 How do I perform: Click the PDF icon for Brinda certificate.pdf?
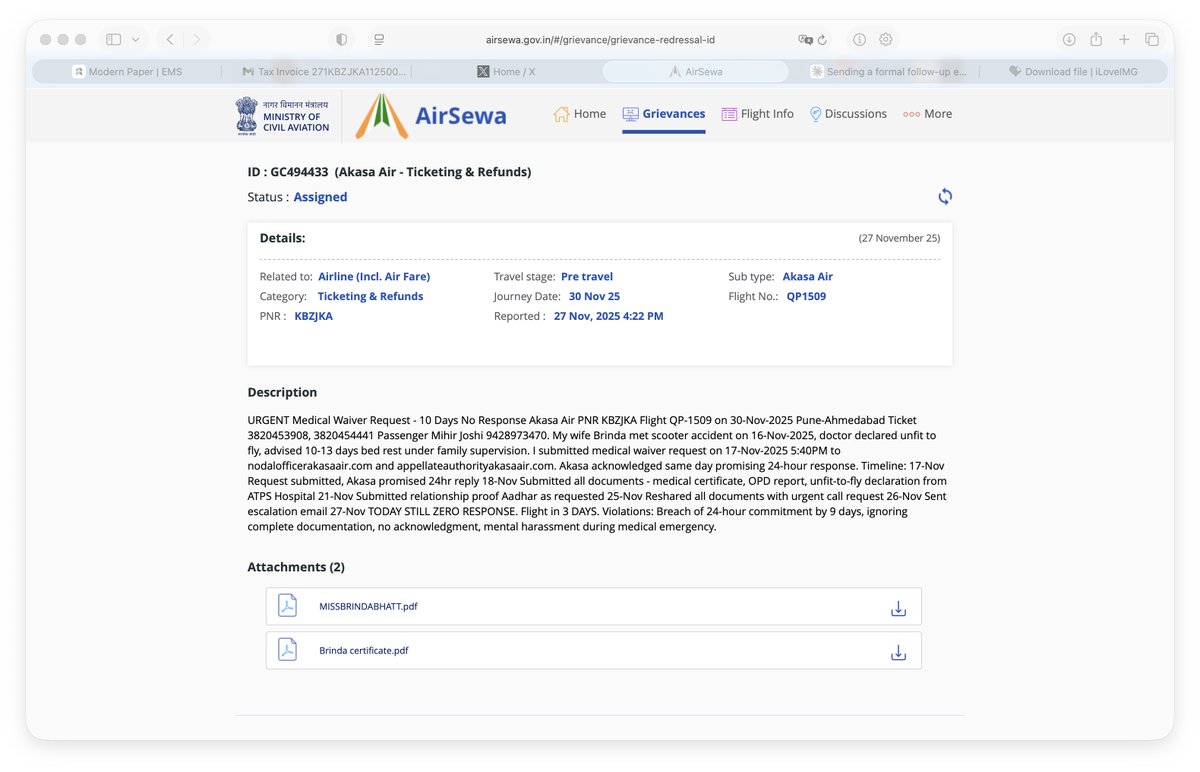pyautogui.click(x=287, y=650)
